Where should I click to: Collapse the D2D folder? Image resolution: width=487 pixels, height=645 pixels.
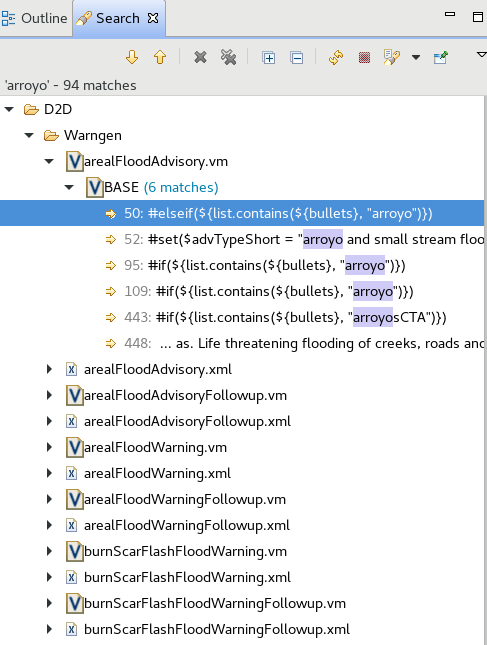[9, 109]
